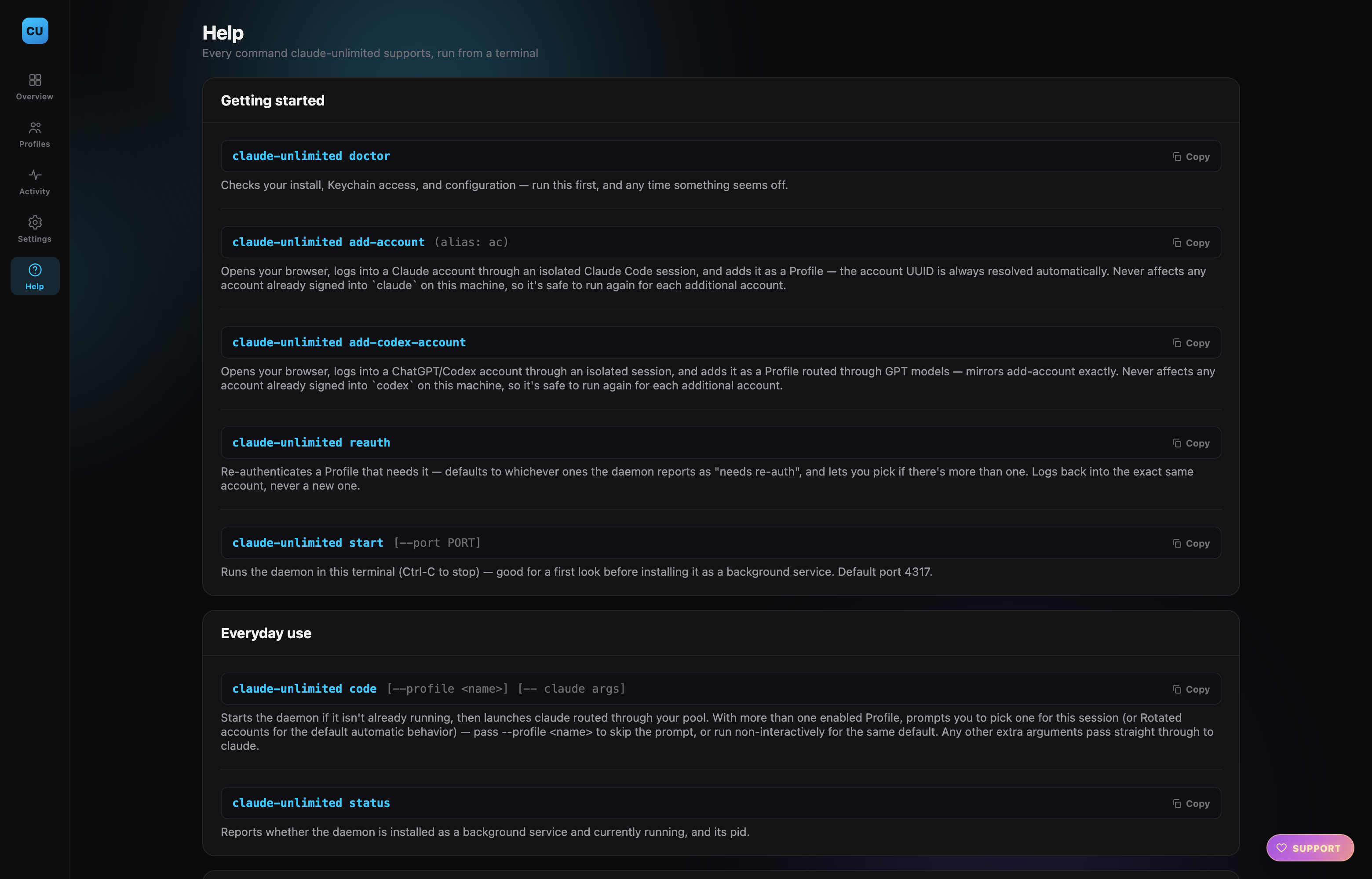The height and width of the screenshot is (879, 1372).
Task: Open Settings from the sidebar
Action: coord(35,229)
